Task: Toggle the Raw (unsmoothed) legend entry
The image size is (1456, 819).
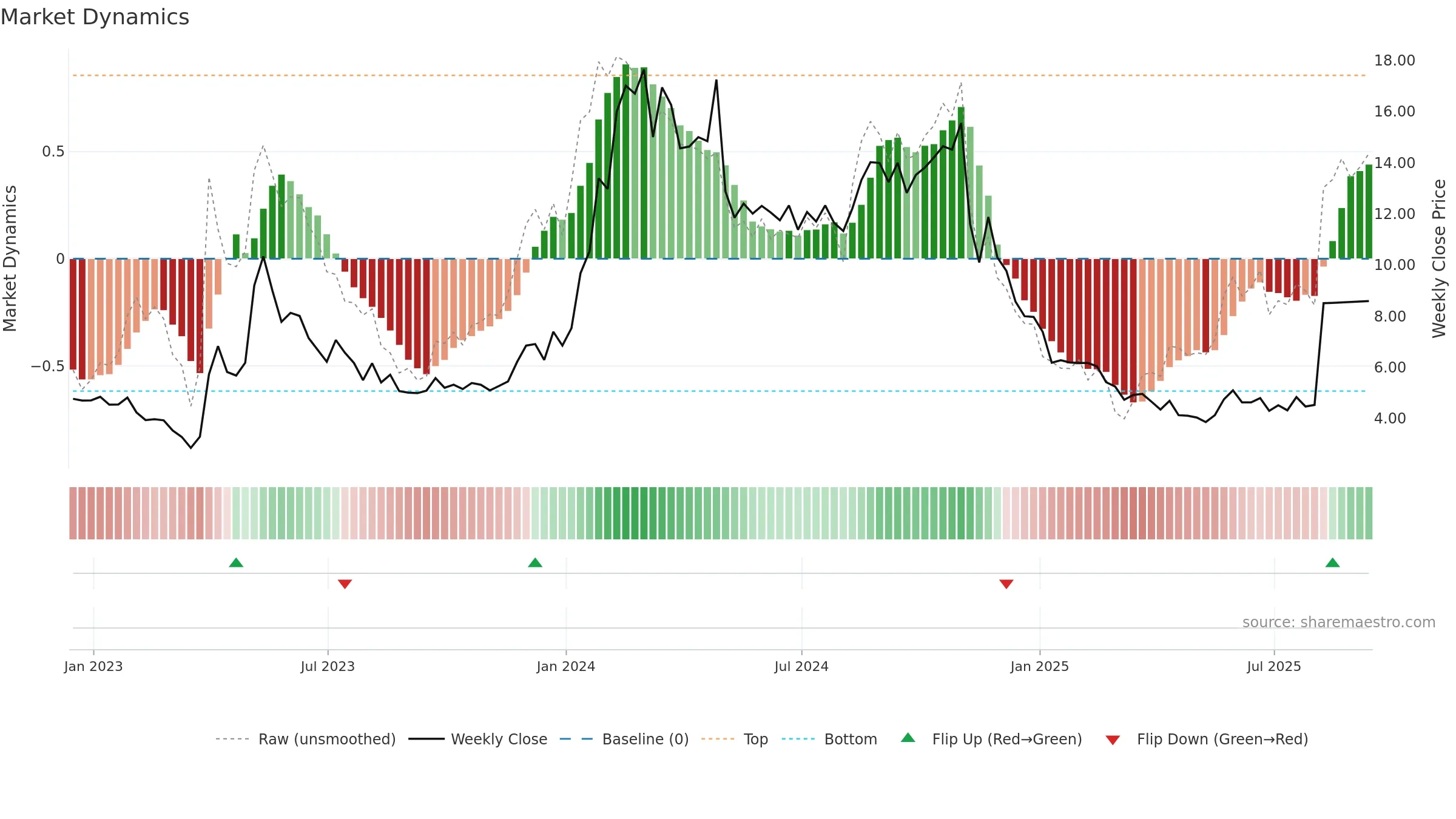Action: point(306,739)
